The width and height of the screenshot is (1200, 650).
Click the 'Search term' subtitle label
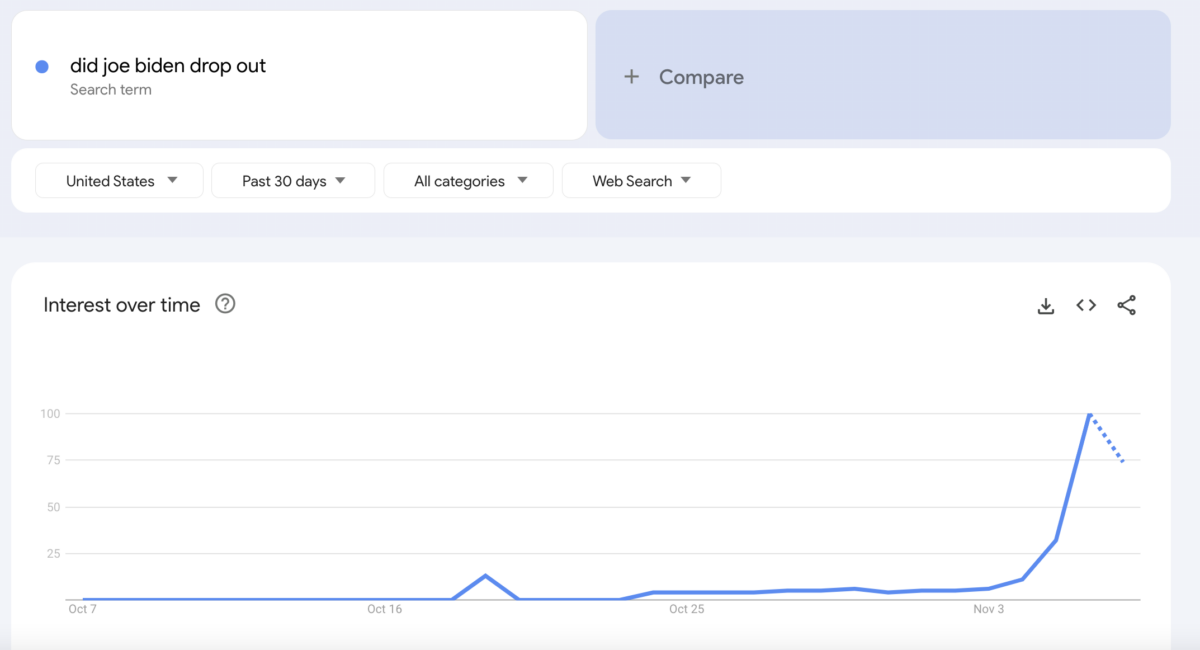click(111, 90)
